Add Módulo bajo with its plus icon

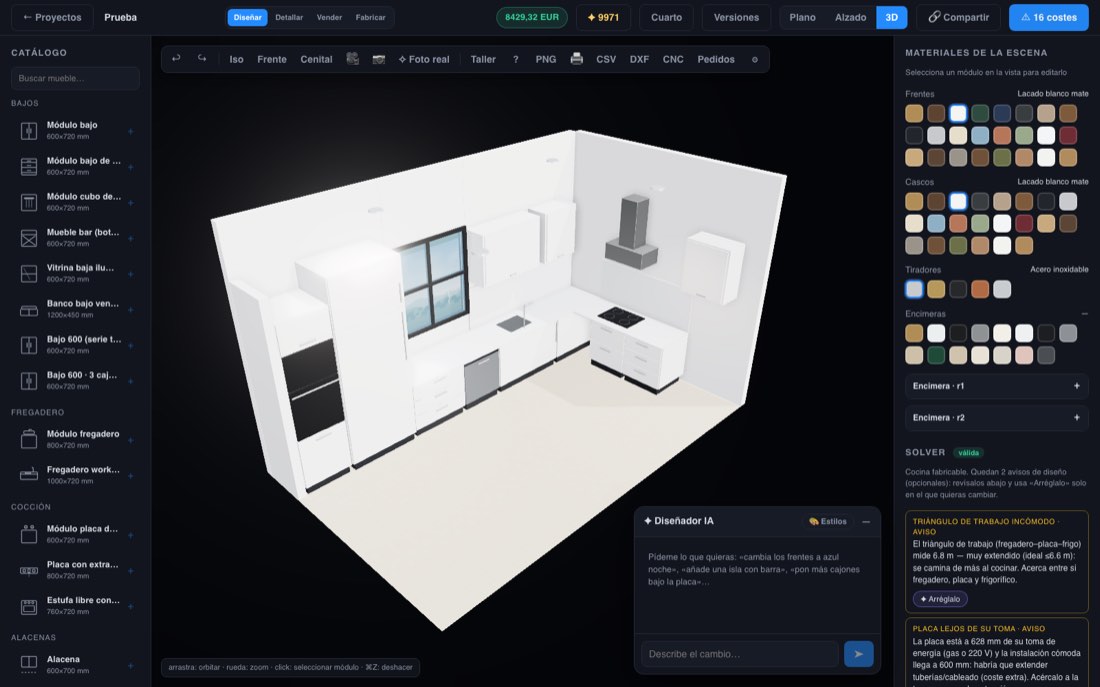(x=130, y=131)
